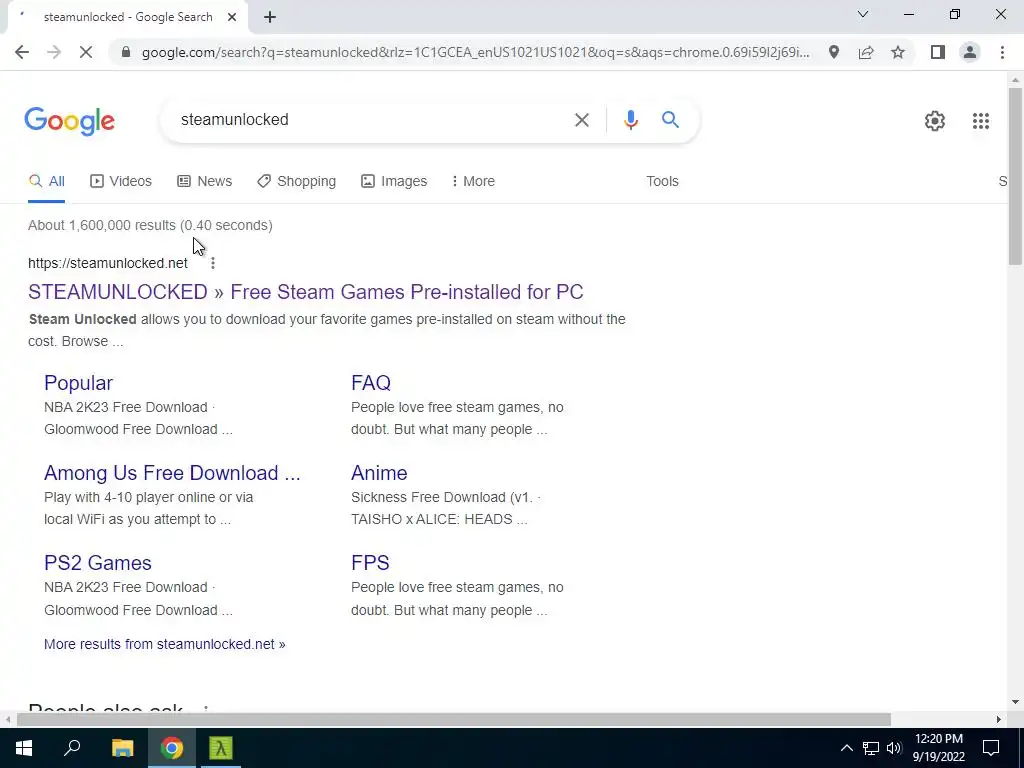Viewport: 1024px width, 768px height.
Task: Click the scroll down arrow
Action: pos(1015,702)
